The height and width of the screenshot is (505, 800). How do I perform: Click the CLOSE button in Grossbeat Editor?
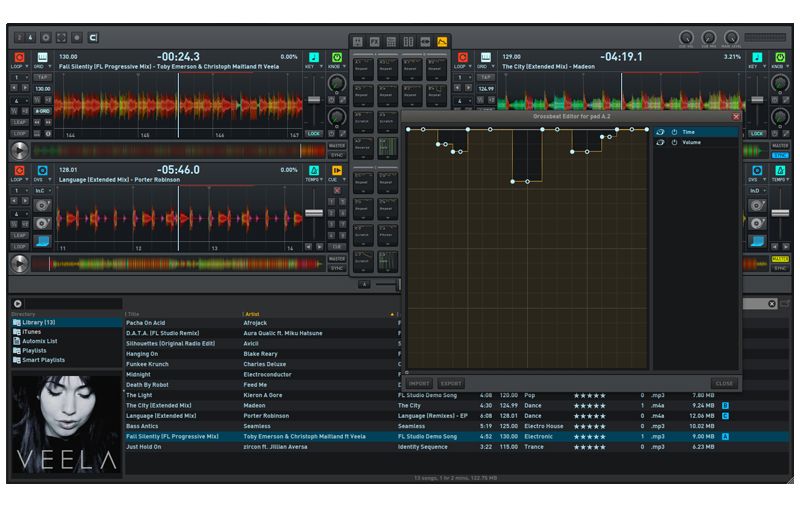coord(723,383)
